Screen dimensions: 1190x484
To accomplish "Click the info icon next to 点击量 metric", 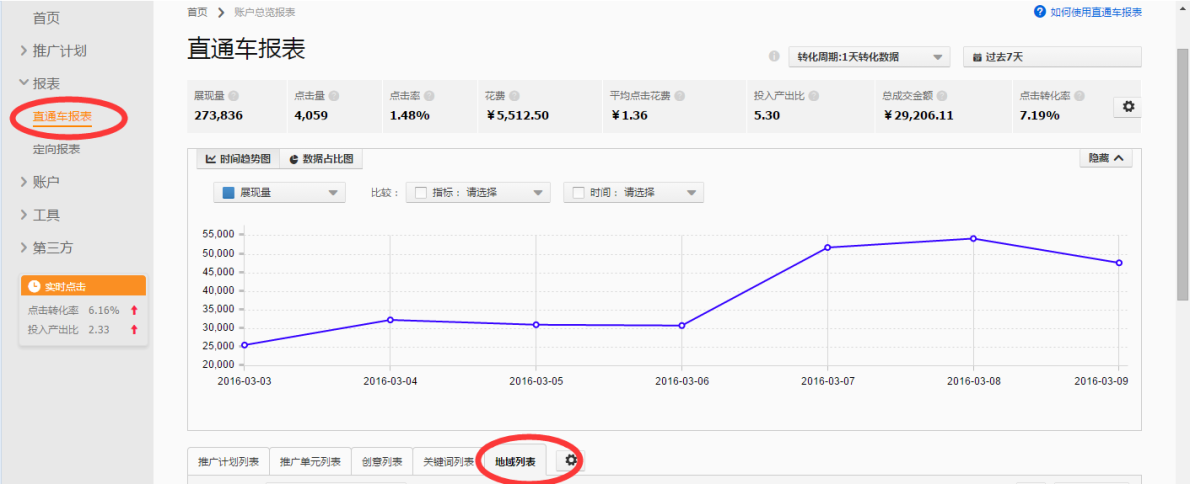I will click(x=334, y=96).
